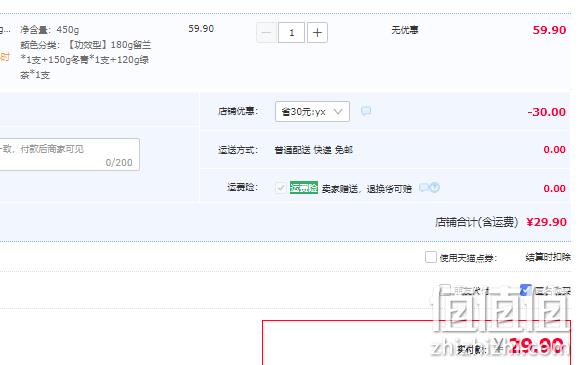The height and width of the screenshot is (365, 580).
Task: Increase item quantity with the plus button
Action: (317, 33)
